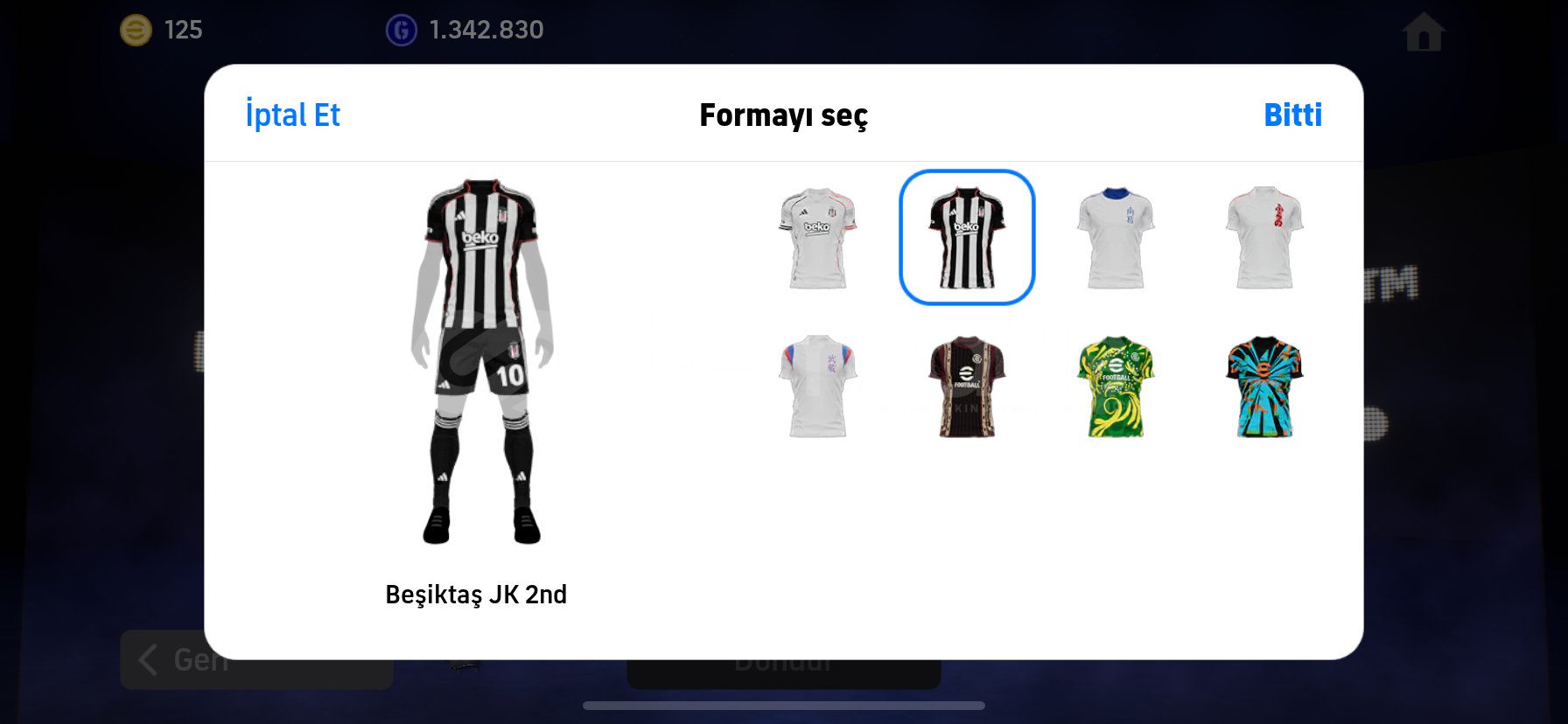Tap the large kit preview mannequin
The image size is (1568, 724).
click(482, 361)
